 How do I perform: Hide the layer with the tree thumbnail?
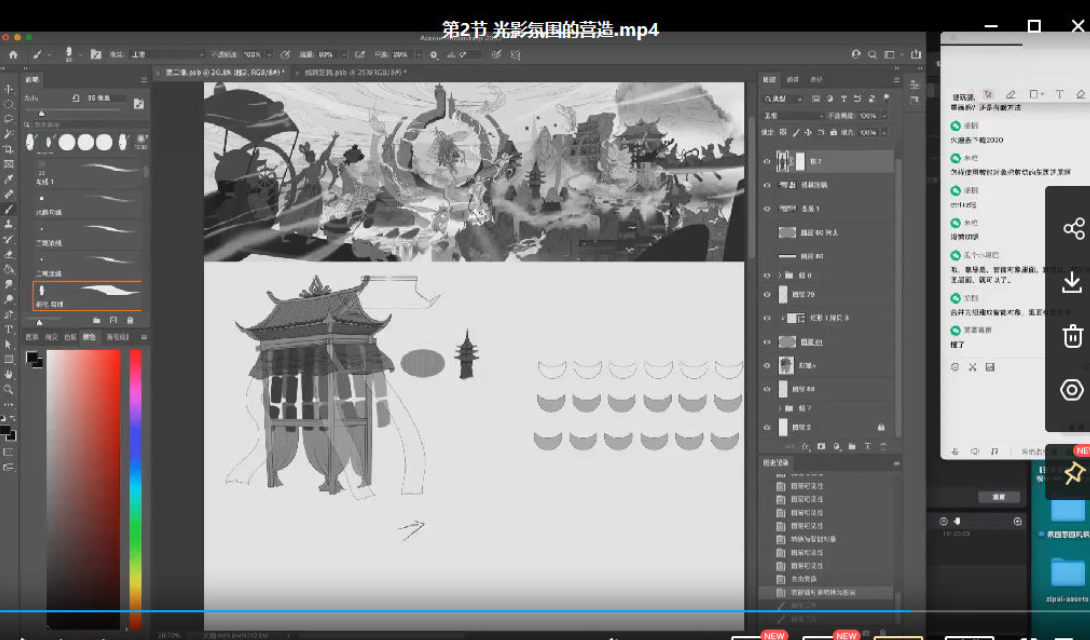coord(767,366)
